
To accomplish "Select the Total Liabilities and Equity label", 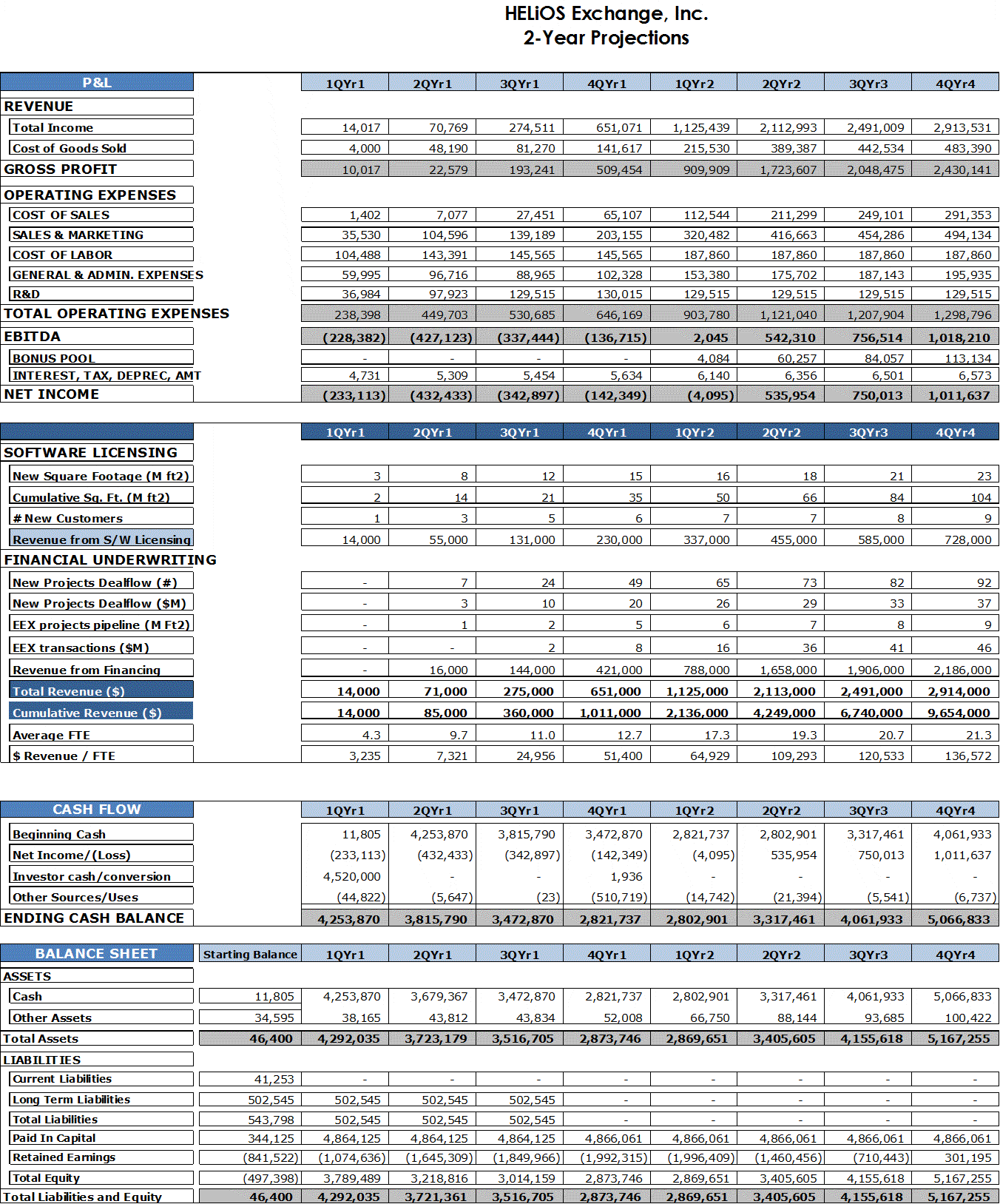I will 83,1196.
